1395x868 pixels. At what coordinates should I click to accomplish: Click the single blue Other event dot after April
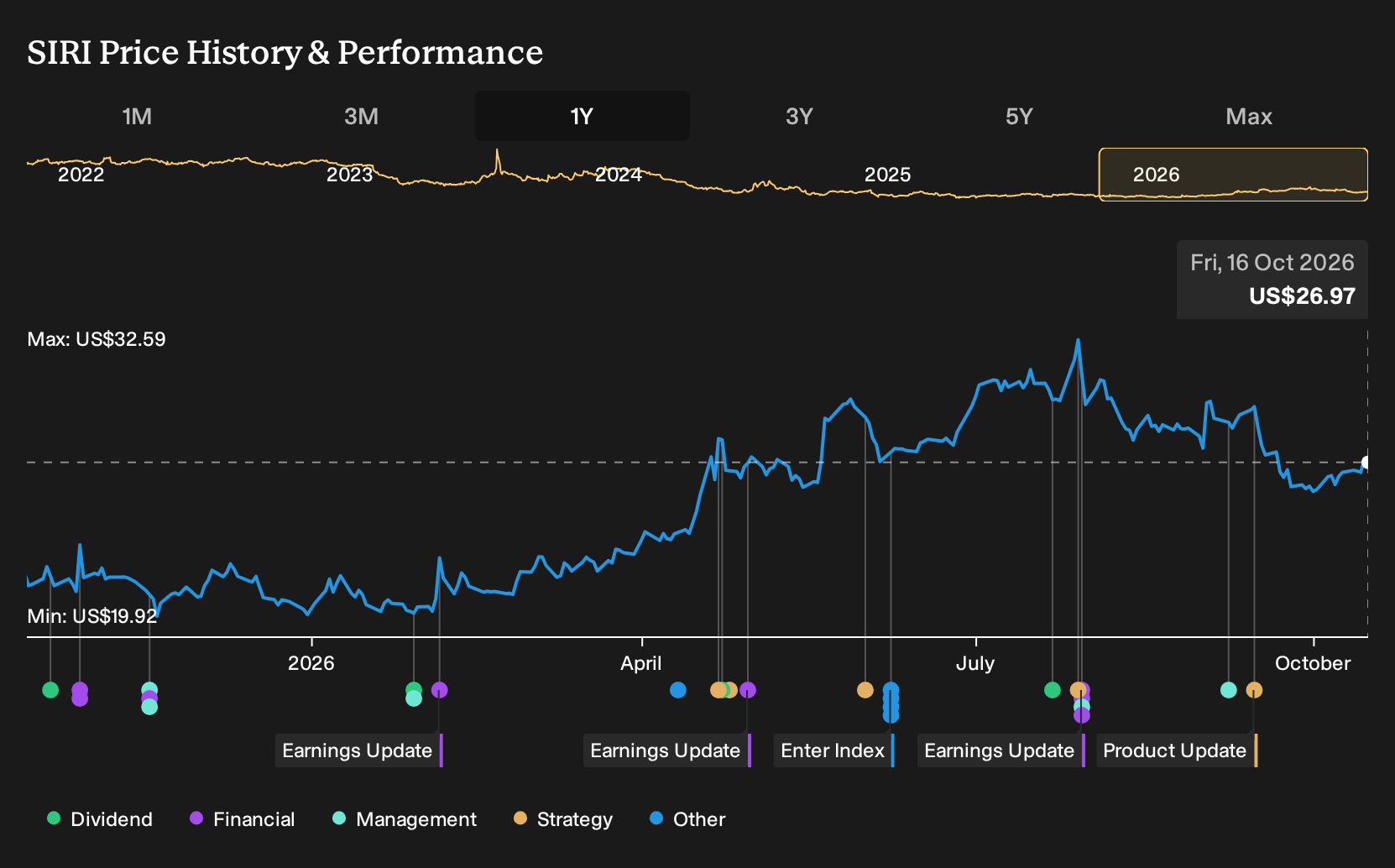coord(678,690)
